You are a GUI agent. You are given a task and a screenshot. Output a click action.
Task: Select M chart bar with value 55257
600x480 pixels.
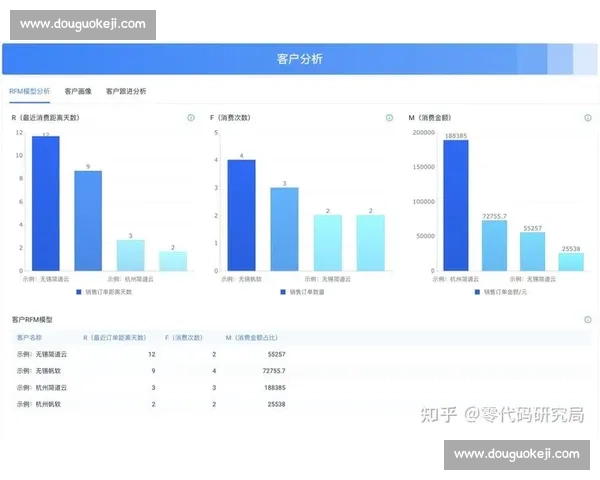[x=532, y=251]
